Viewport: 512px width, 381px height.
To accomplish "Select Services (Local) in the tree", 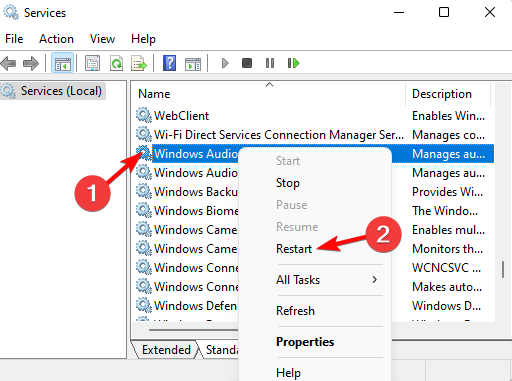I will click(53, 91).
